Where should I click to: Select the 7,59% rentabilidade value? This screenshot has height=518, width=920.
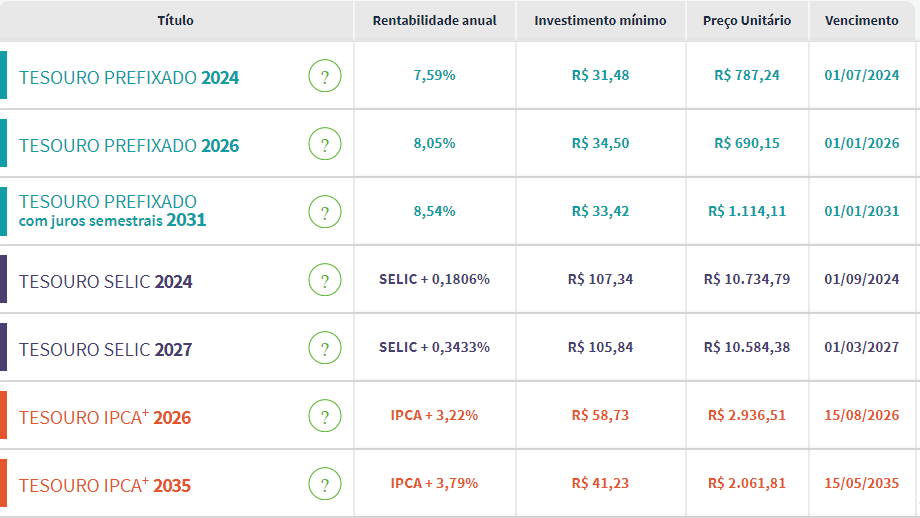pos(435,75)
